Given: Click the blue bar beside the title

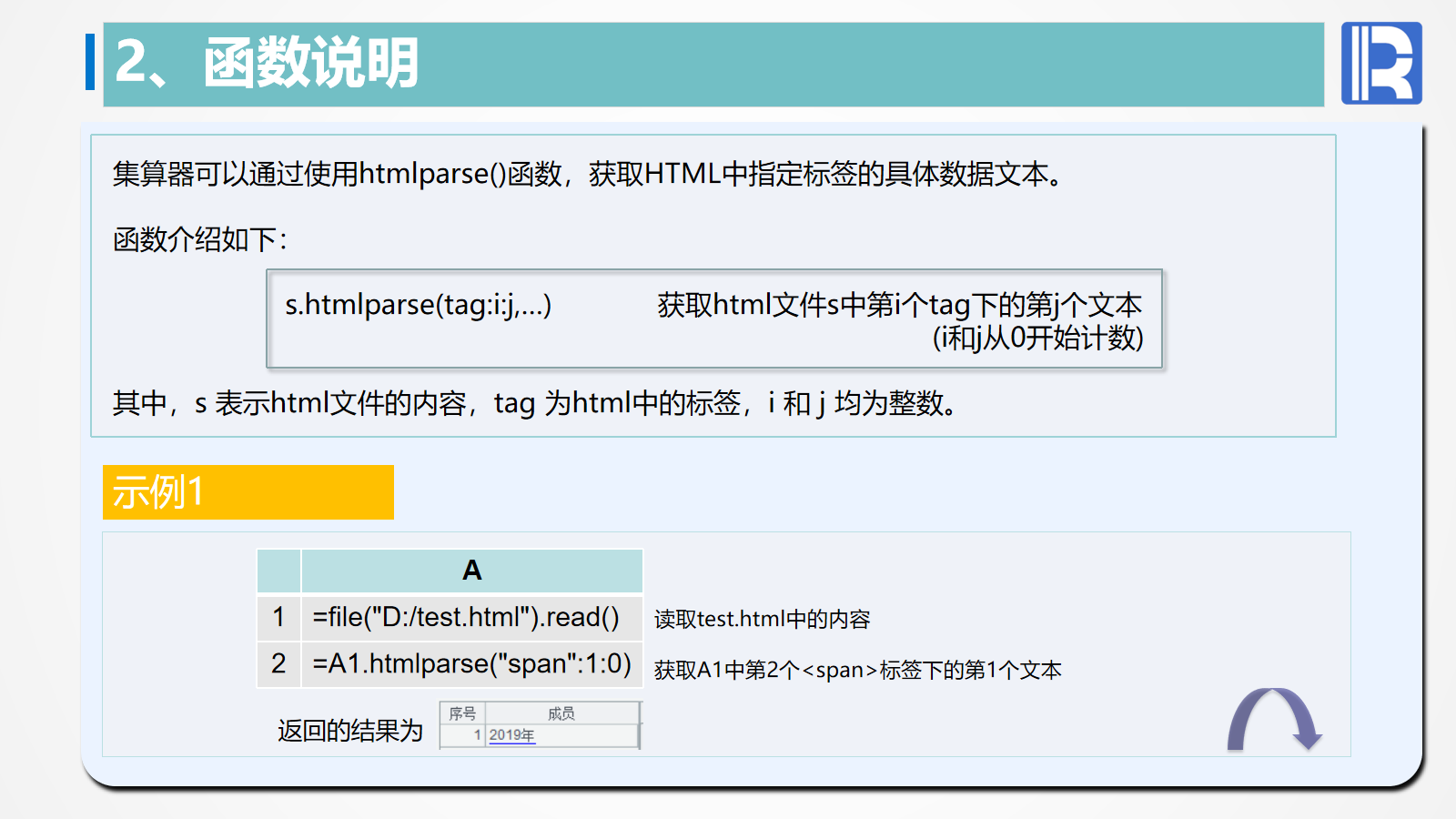Looking at the screenshot, I should (90, 62).
